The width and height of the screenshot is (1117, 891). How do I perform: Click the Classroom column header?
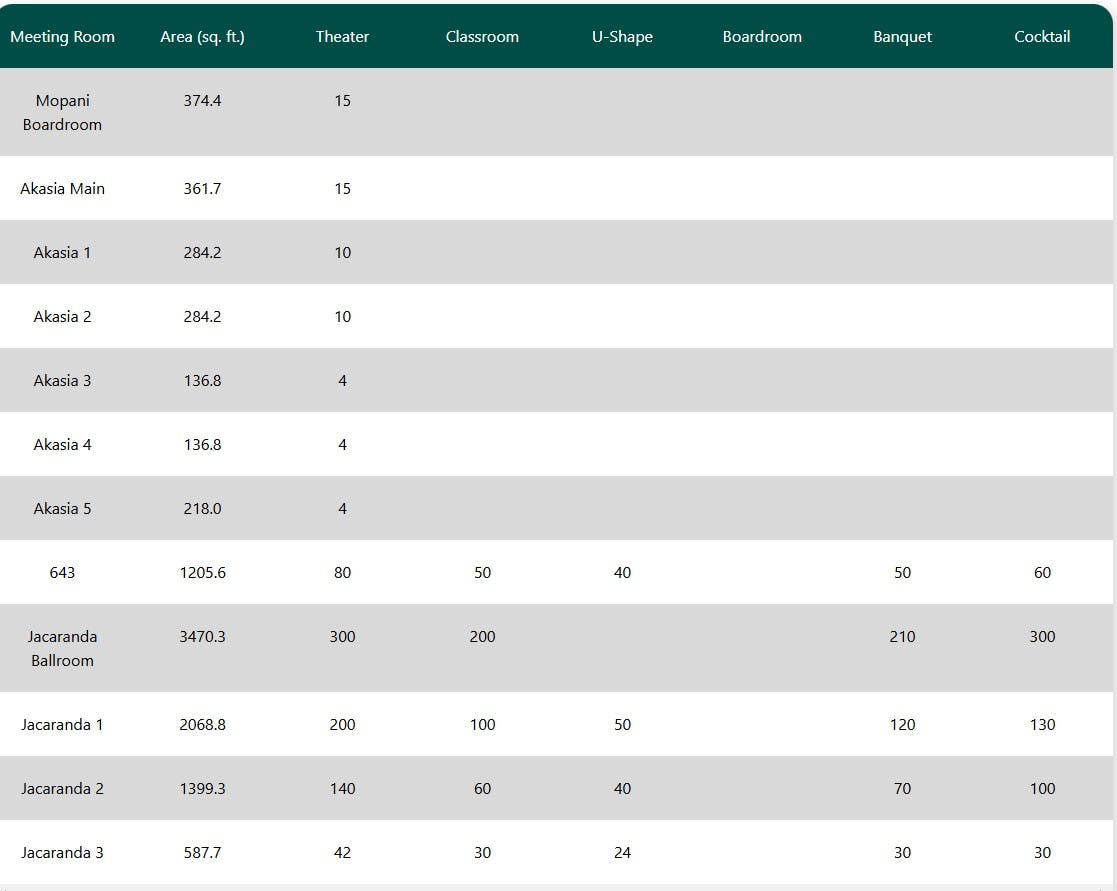[x=482, y=37]
